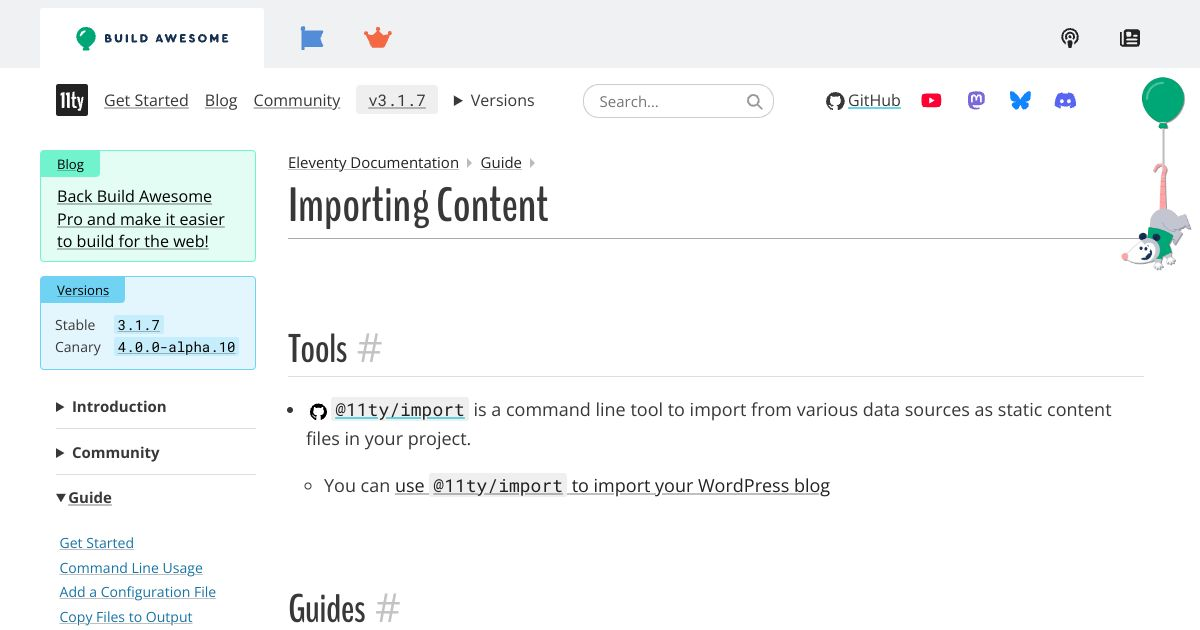The height and width of the screenshot is (630, 1200).
Task: Click the orange crown icon
Action: [x=378, y=38]
